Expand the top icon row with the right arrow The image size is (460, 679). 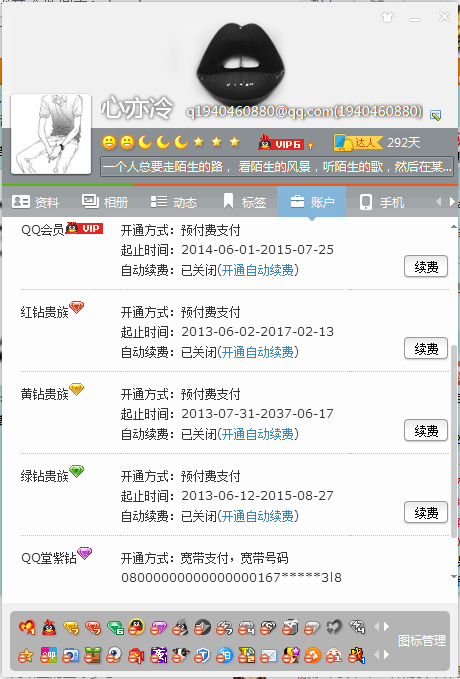click(386, 626)
